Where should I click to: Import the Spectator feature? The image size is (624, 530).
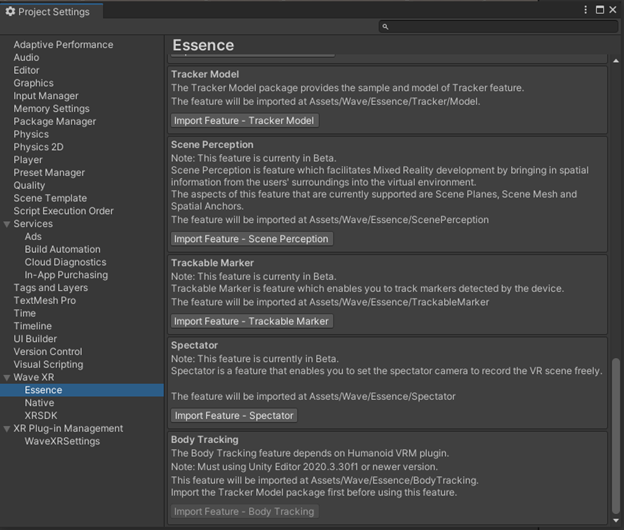coord(234,415)
